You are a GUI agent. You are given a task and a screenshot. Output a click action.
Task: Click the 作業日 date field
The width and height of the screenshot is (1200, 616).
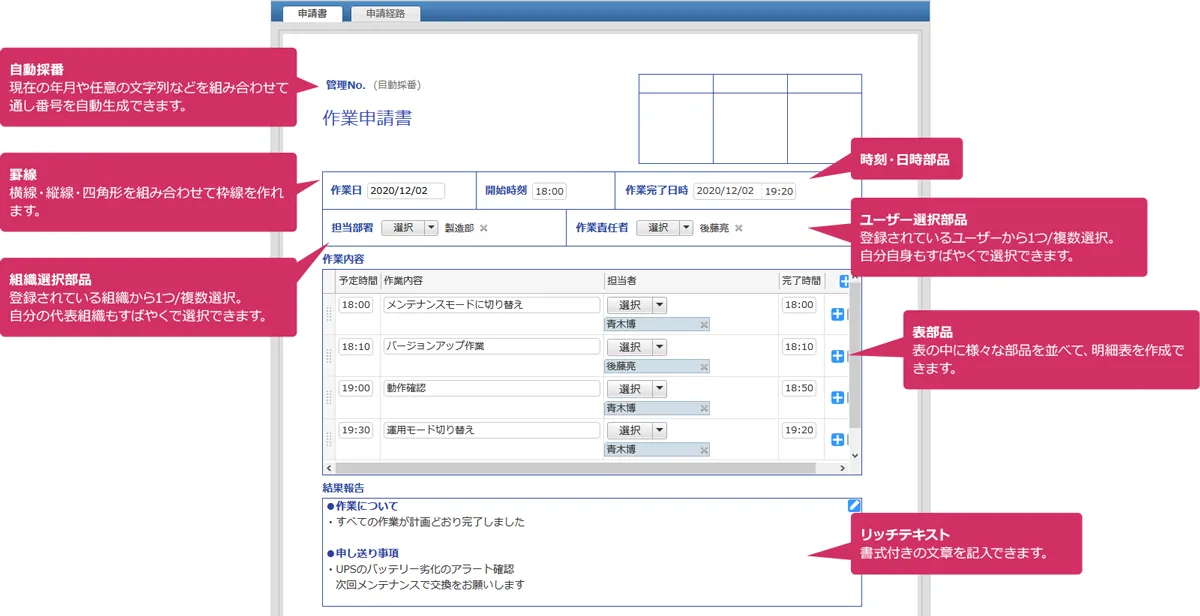coord(405,191)
